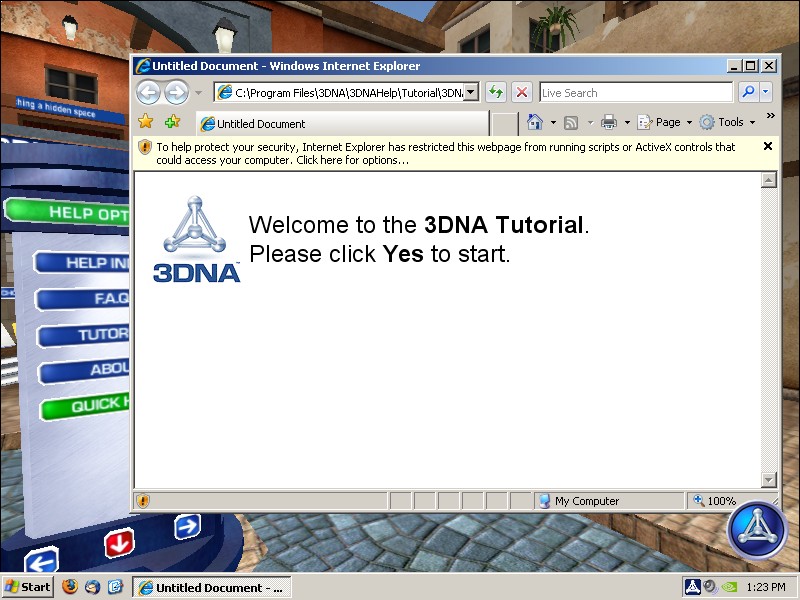Close the yellow Information Bar

[x=767, y=146]
